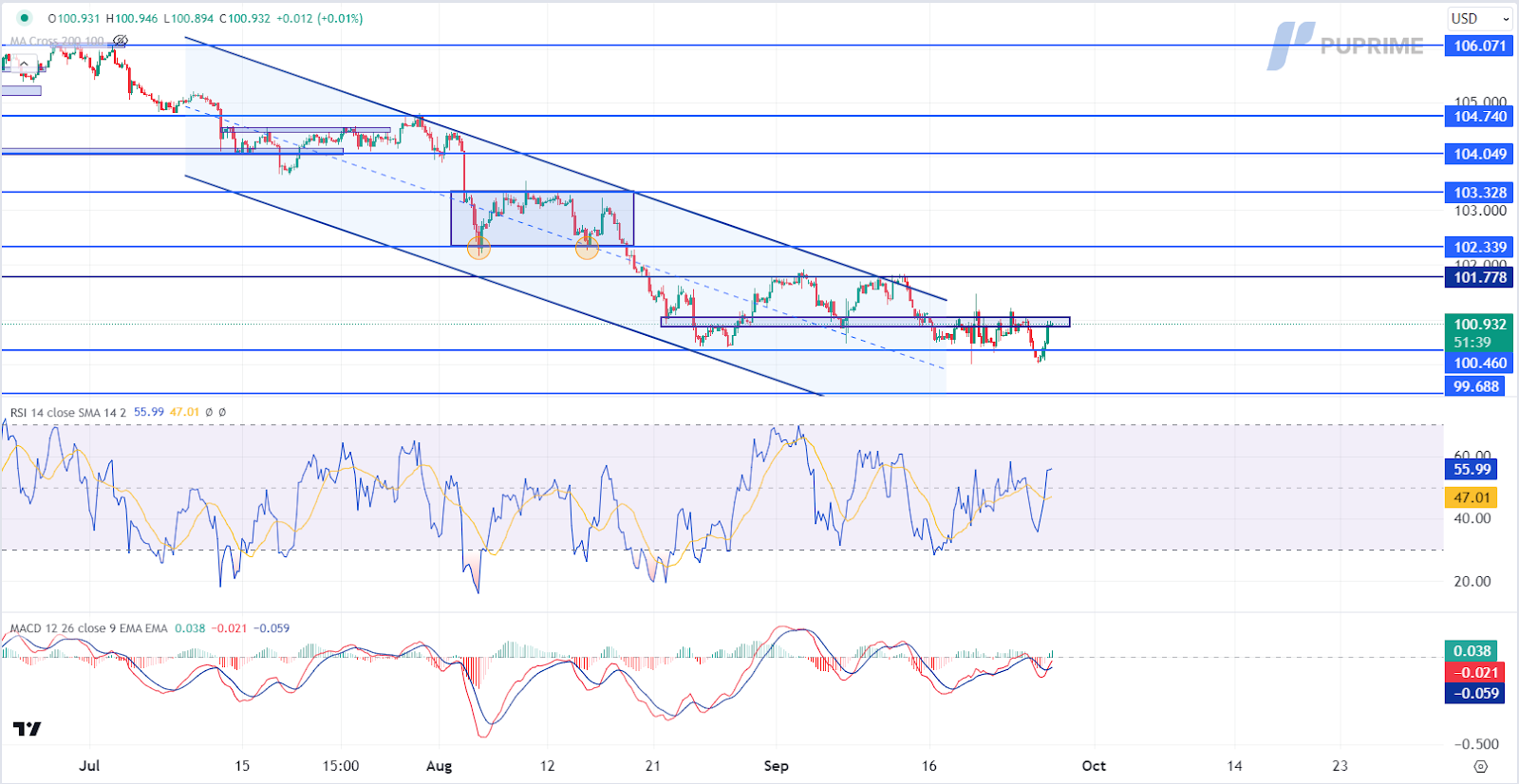Click the RSI value label 55.99
Viewport: 1519px width, 784px height.
(x=1472, y=470)
